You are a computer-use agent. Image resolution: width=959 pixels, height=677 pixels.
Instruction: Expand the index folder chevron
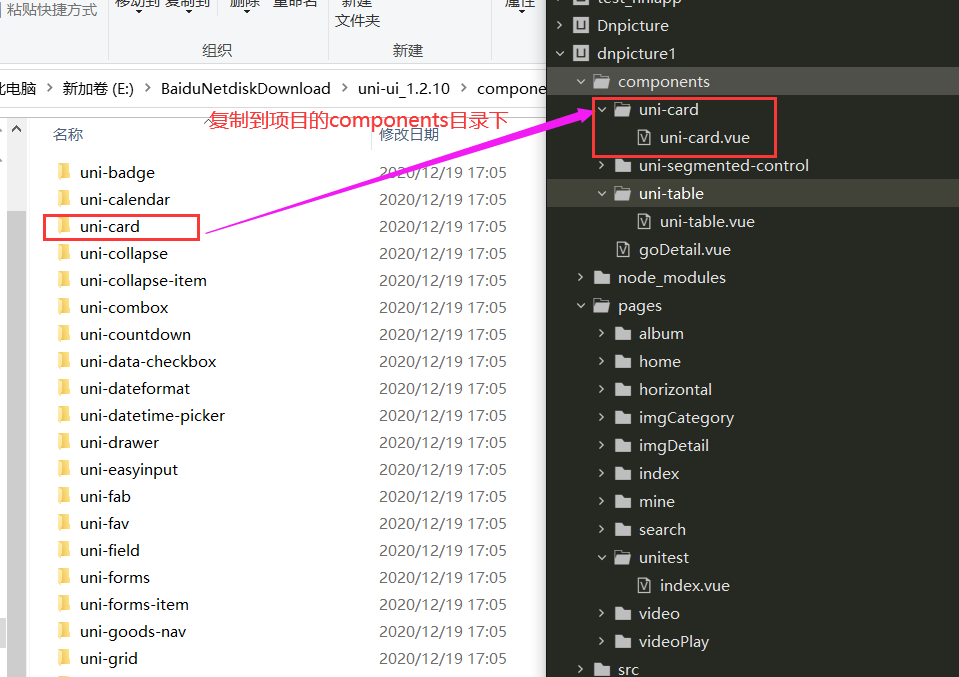click(x=601, y=473)
